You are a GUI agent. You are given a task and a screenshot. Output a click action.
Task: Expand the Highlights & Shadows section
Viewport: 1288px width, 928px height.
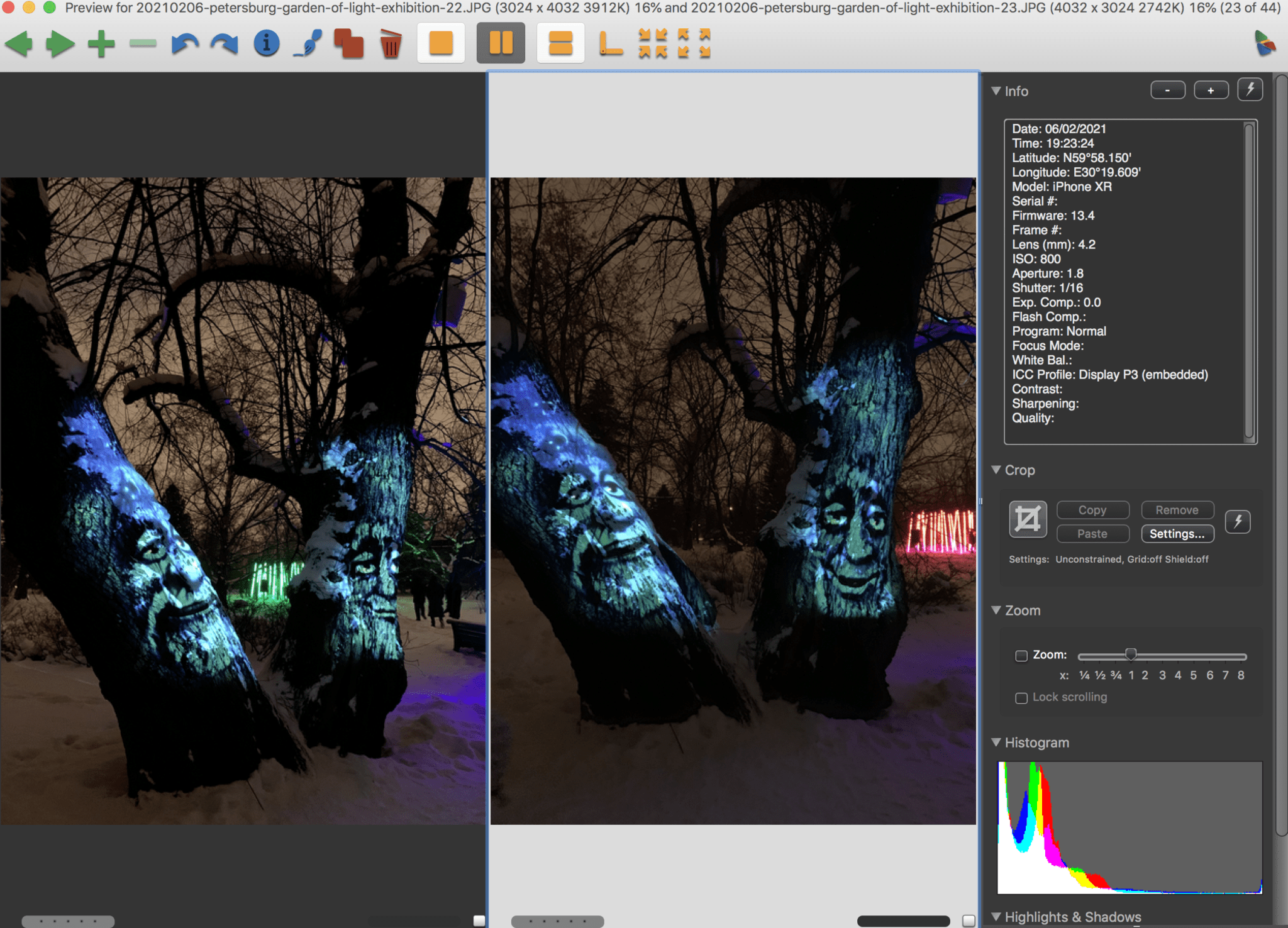(997, 917)
